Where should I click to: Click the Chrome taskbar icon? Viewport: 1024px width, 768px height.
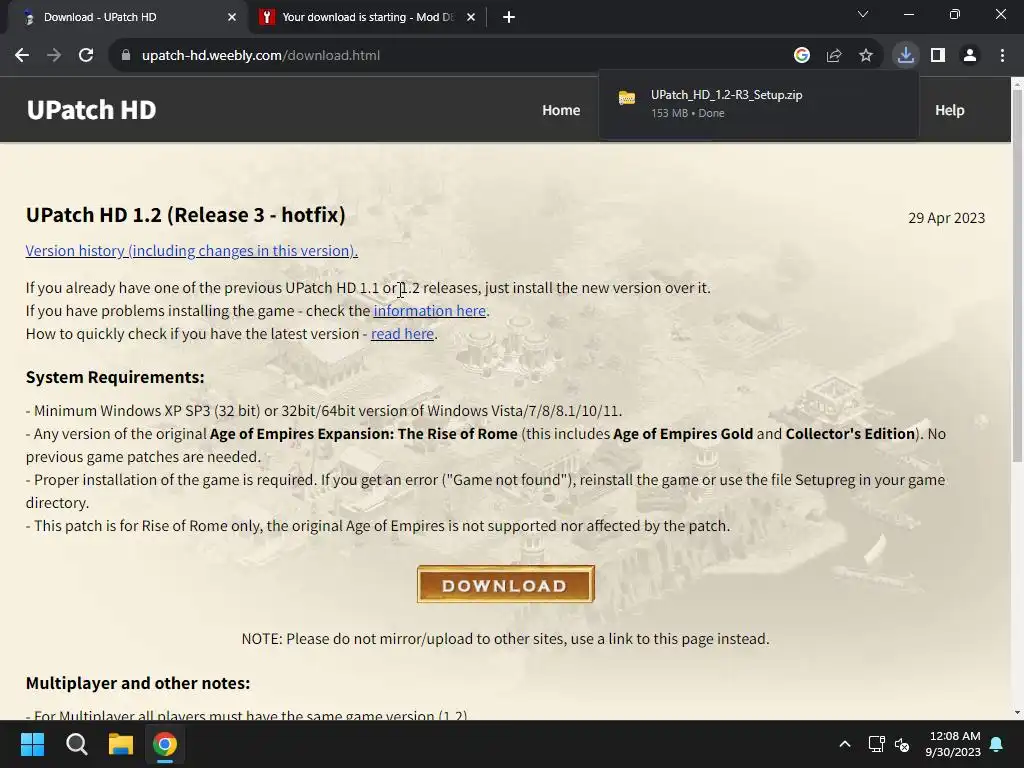tap(165, 744)
